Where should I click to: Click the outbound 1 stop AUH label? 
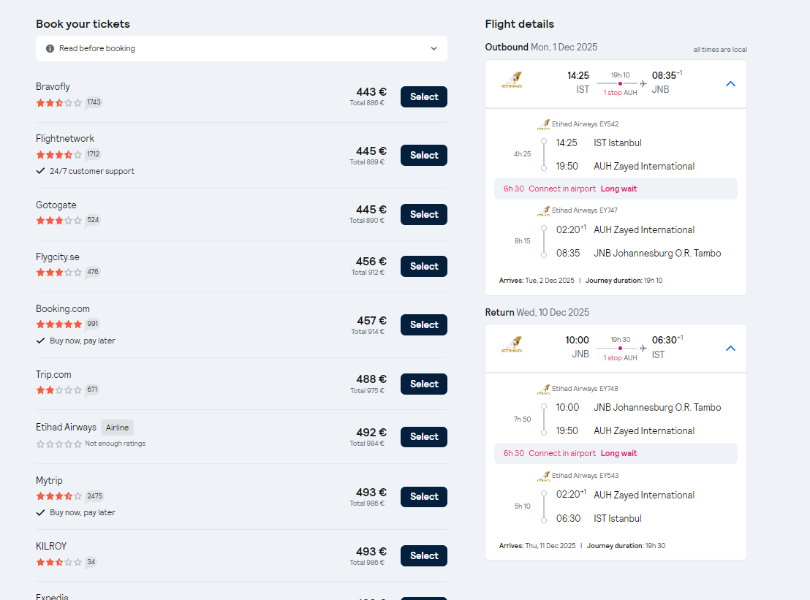pyautogui.click(x=620, y=93)
